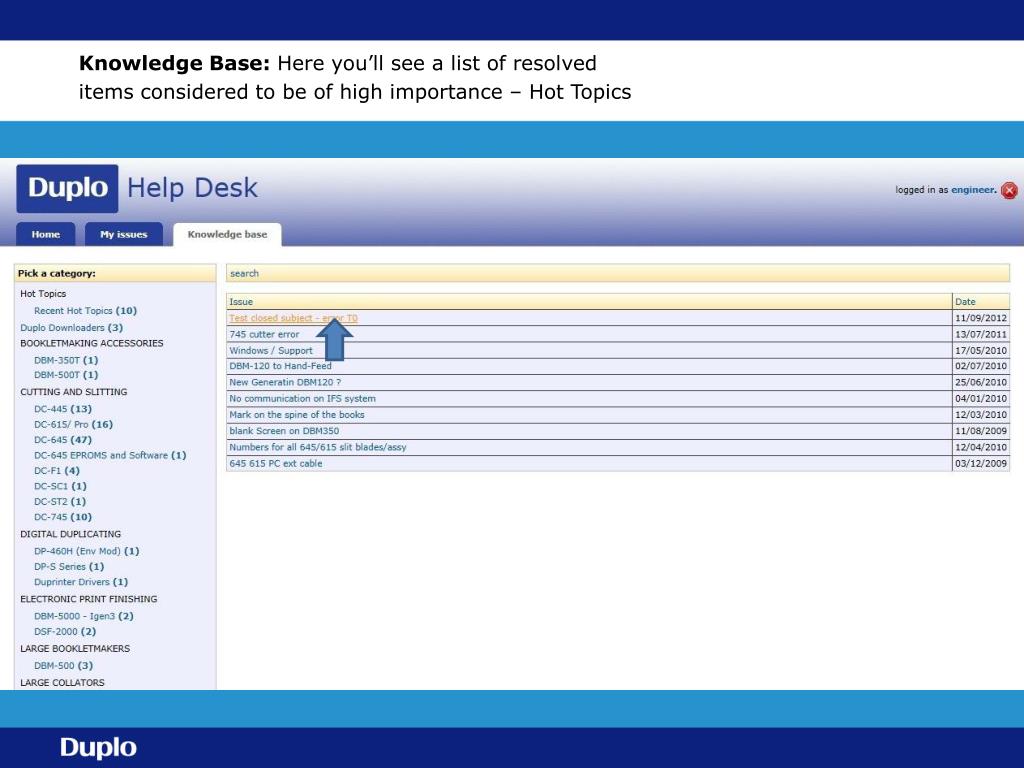Select DC-ST2 (1) category
The width and height of the screenshot is (1024, 768).
60,502
